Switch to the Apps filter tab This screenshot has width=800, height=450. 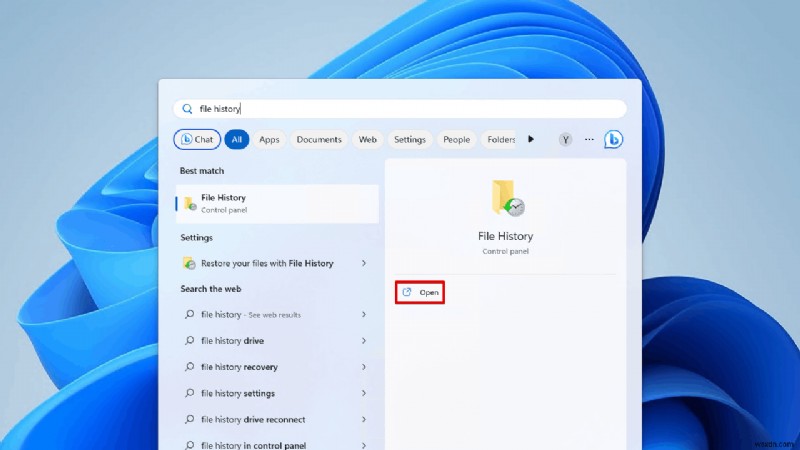click(269, 139)
